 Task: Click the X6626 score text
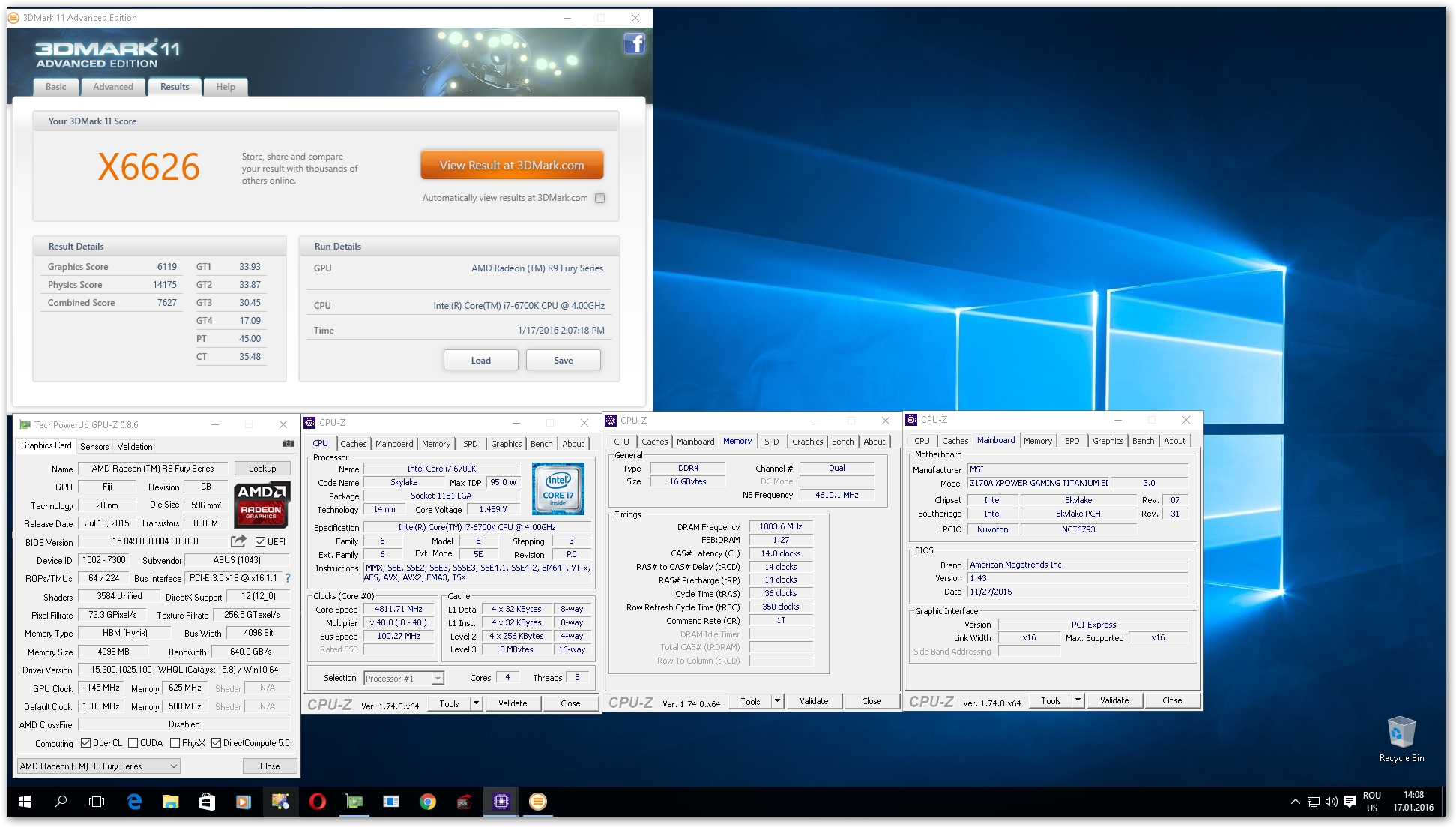click(149, 166)
